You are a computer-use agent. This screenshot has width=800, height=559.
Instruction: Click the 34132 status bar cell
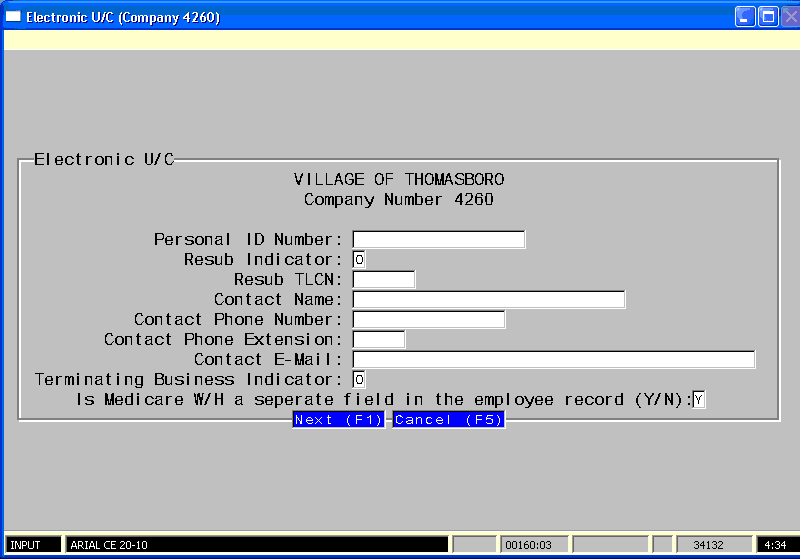(x=714, y=545)
